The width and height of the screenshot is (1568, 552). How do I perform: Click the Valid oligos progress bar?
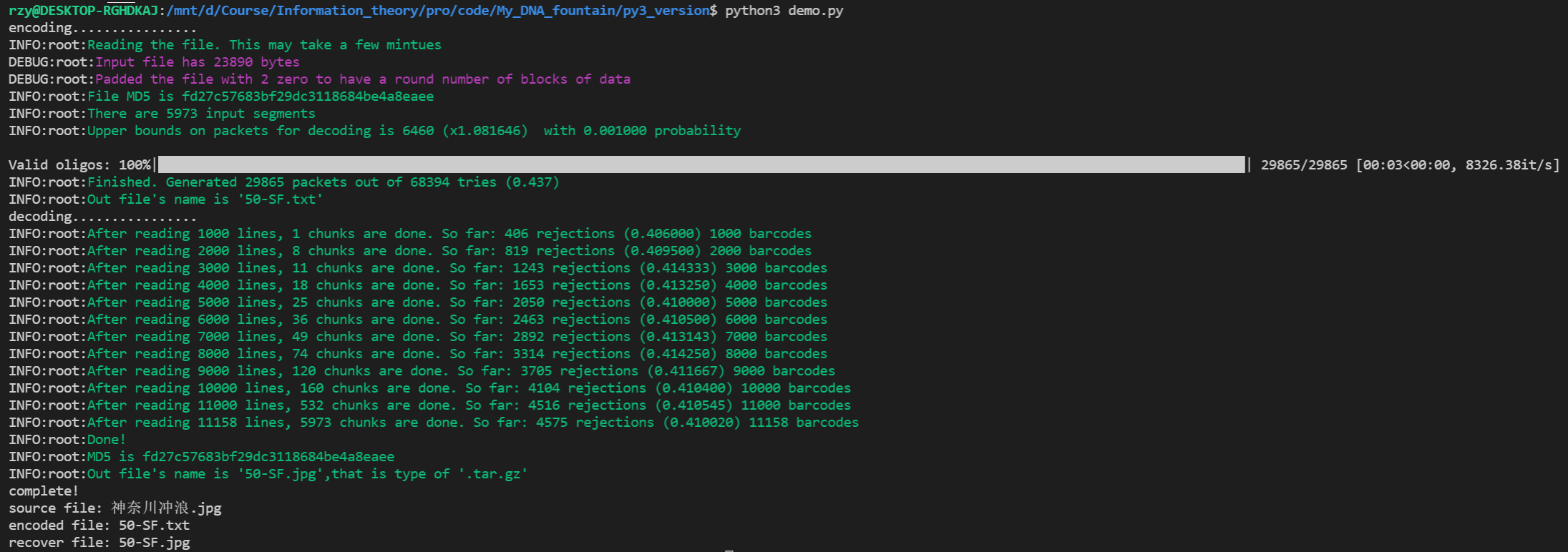[x=701, y=165]
